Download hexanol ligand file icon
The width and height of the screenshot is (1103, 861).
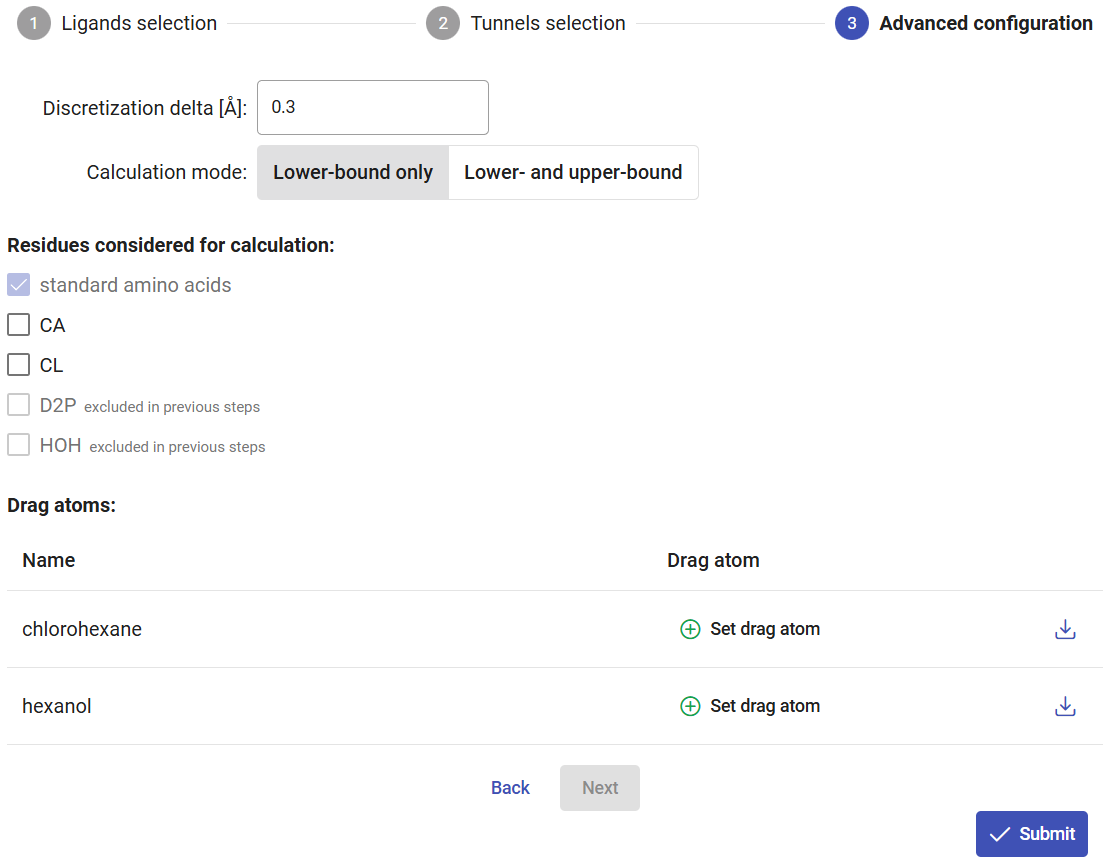point(1065,706)
